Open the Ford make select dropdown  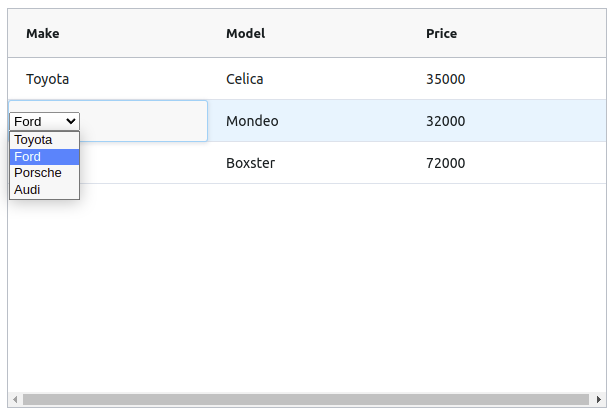tap(44, 121)
